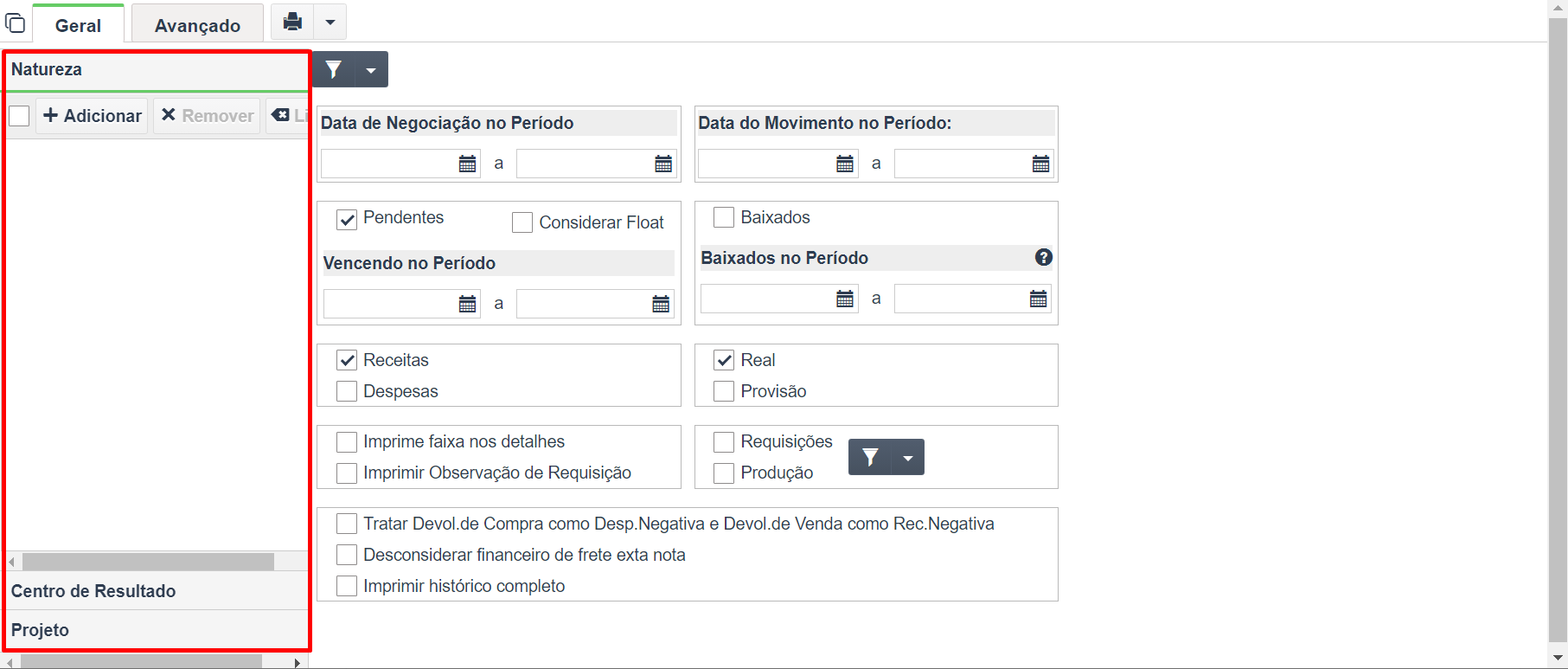Click the Remover button
Image resolution: width=1568 pixels, height=669 pixels.
[208, 116]
